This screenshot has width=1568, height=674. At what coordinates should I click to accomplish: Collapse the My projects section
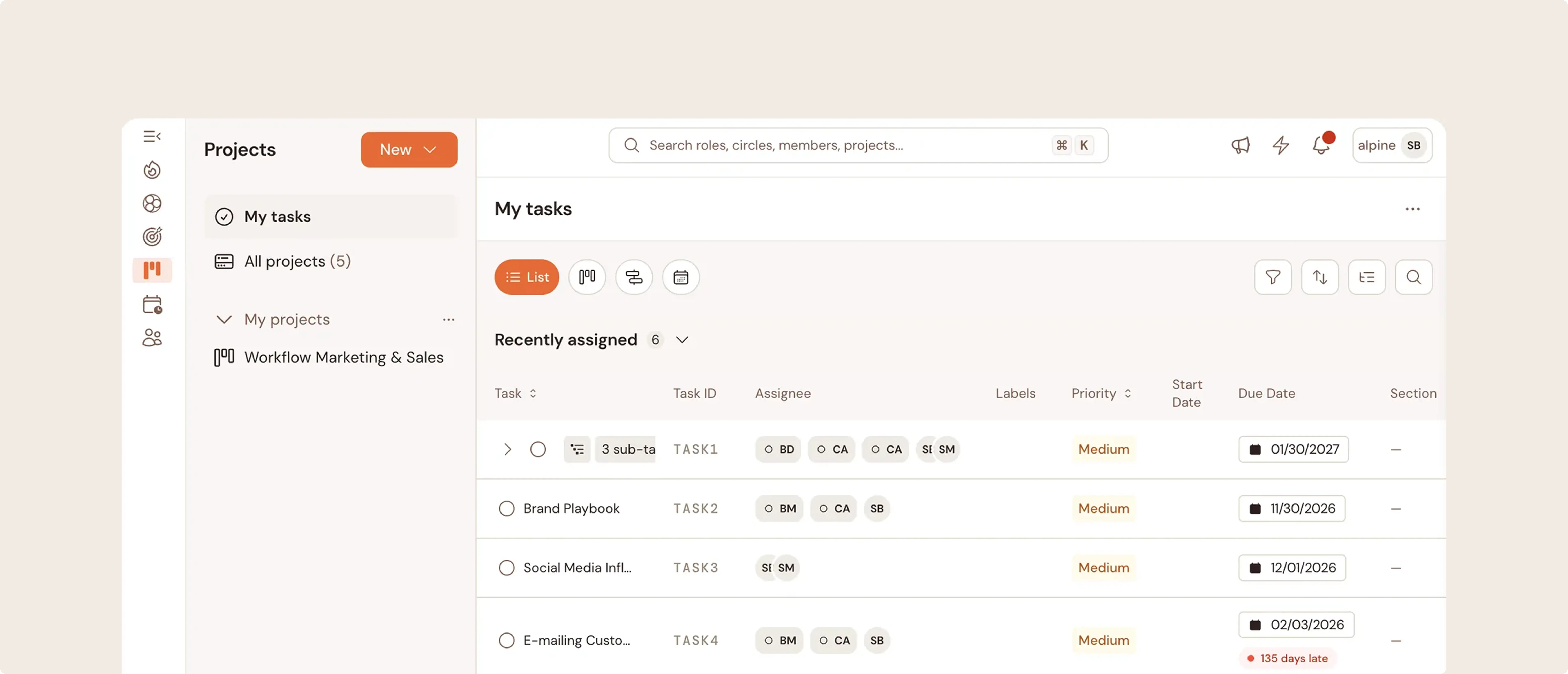coord(224,320)
